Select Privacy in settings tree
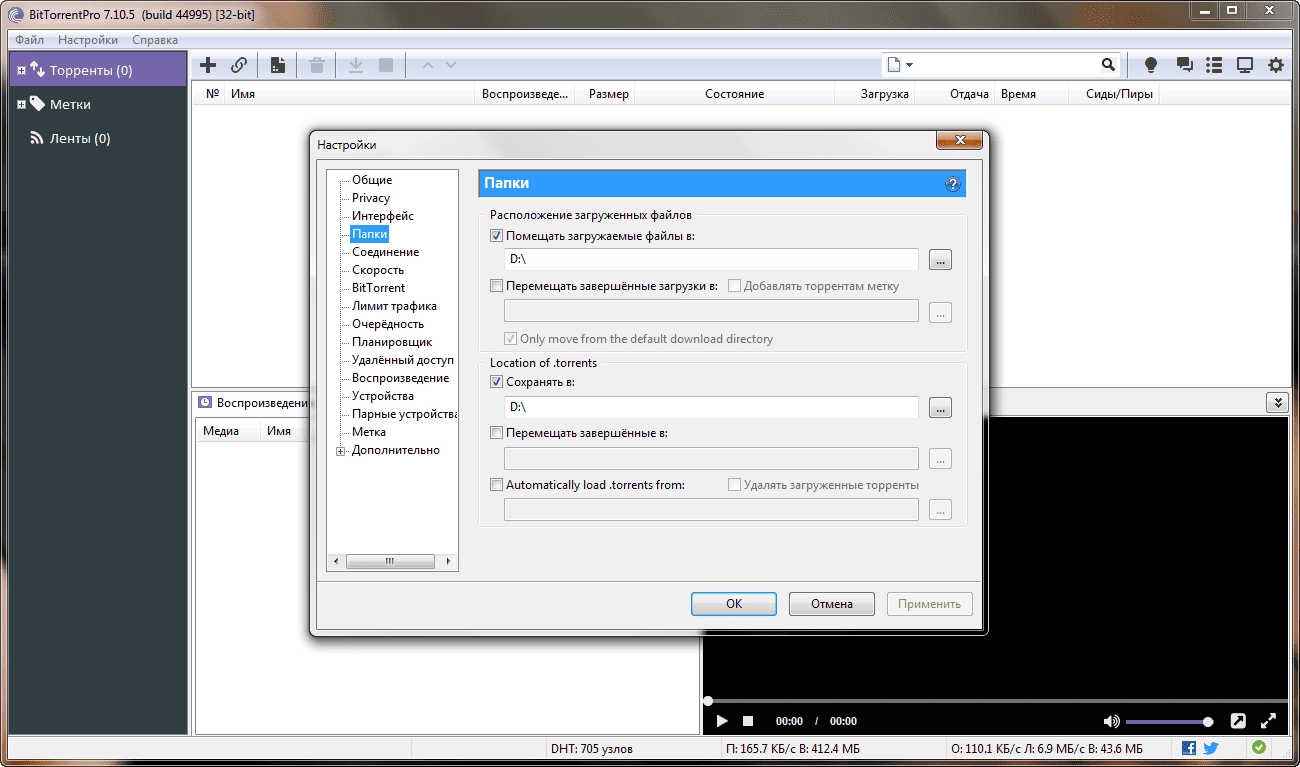 pos(371,198)
